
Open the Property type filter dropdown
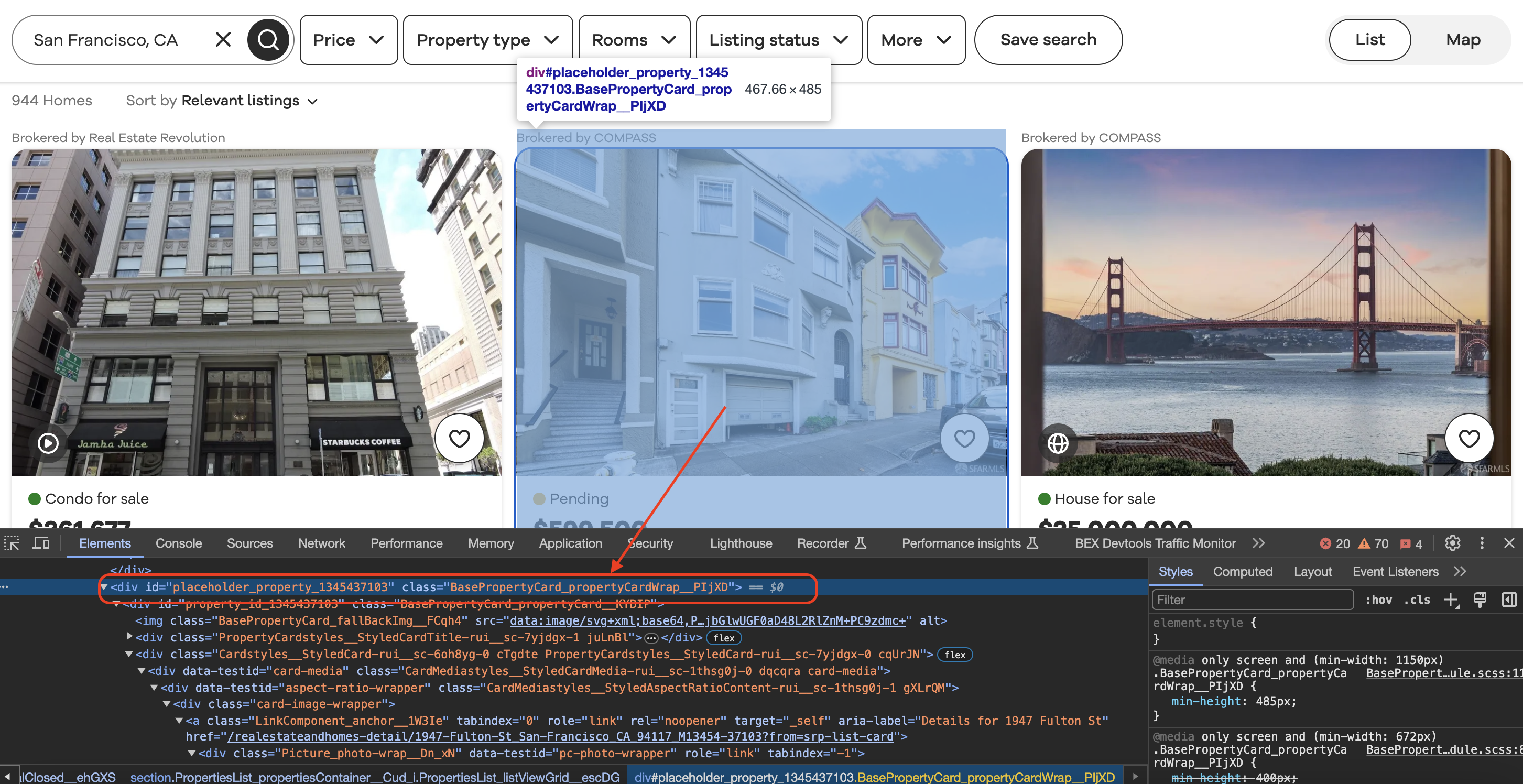pos(488,40)
